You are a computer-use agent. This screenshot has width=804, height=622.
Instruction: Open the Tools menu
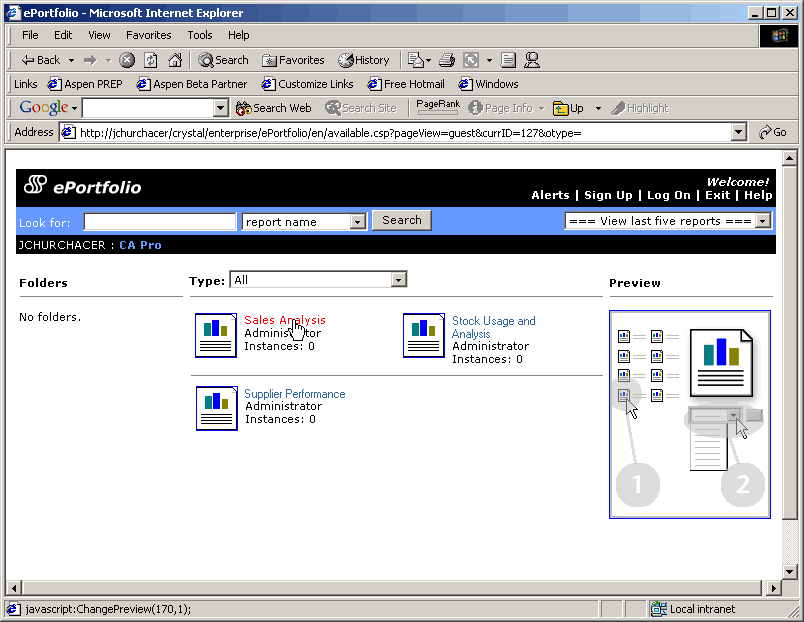tap(200, 35)
